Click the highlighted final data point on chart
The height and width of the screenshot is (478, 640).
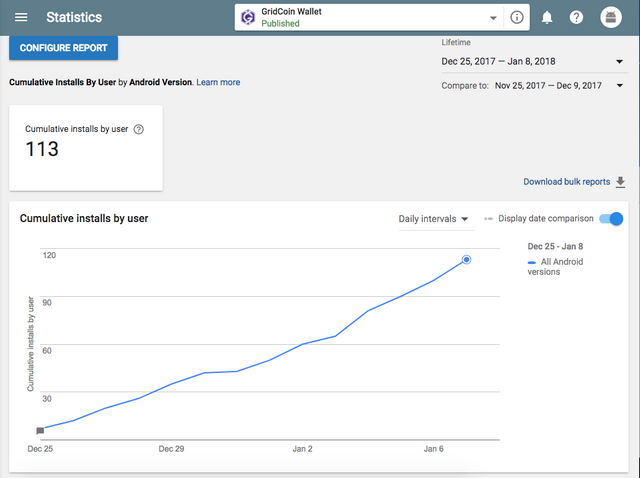pyautogui.click(x=466, y=260)
